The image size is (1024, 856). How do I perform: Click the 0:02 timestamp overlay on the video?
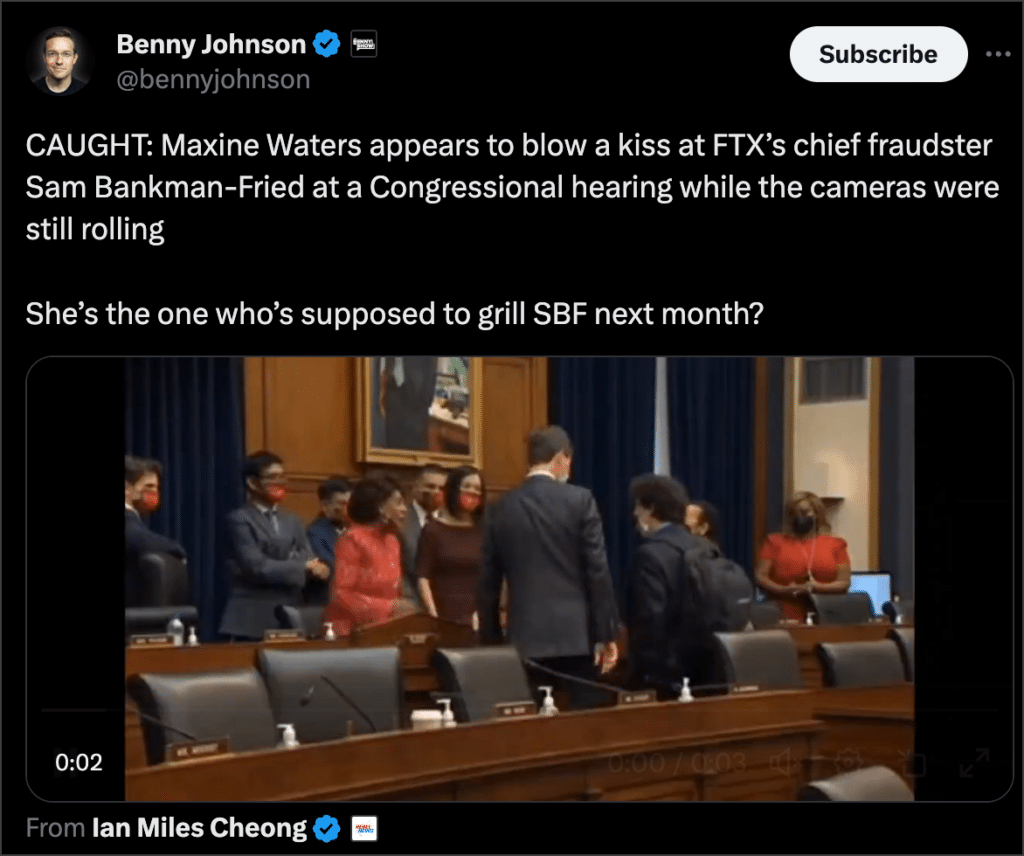click(x=79, y=762)
